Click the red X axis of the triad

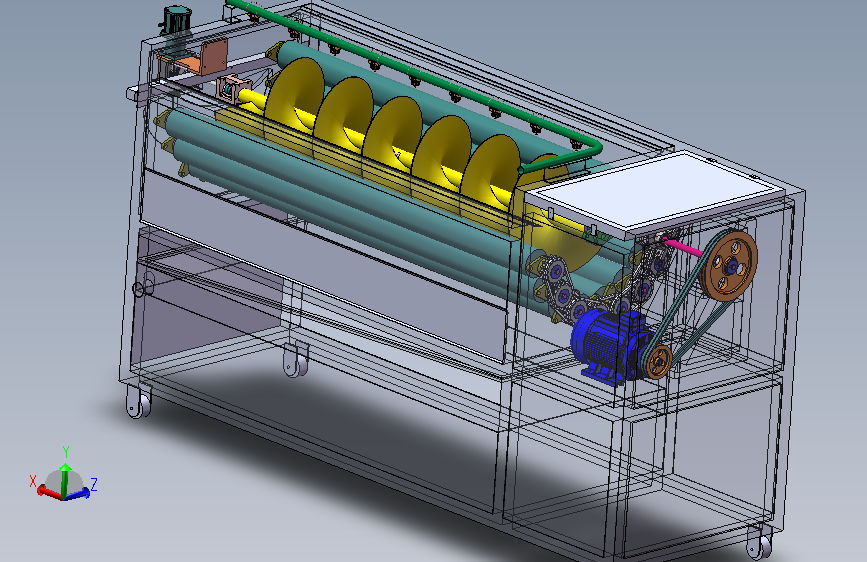(x=49, y=492)
